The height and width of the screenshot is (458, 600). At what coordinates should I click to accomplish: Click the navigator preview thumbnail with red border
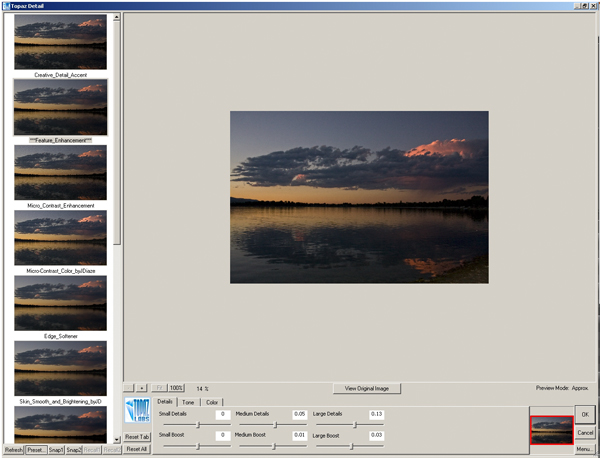pyautogui.click(x=551, y=430)
